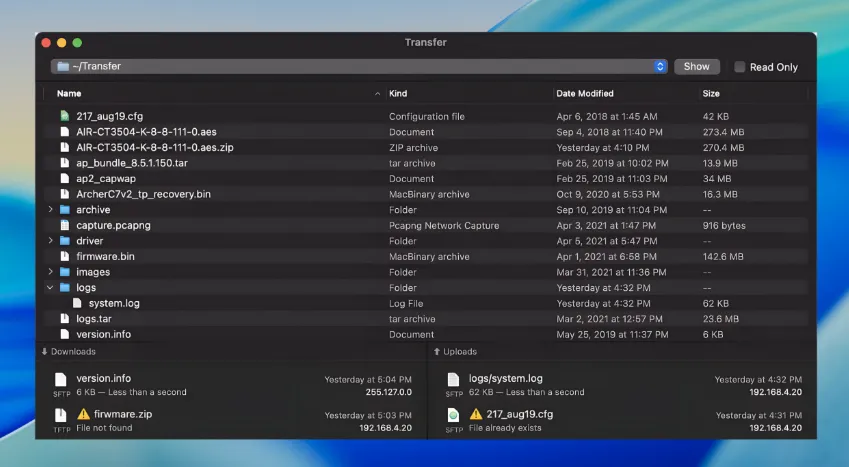Click the system.log file icon
The width and height of the screenshot is (849, 467).
77,303
